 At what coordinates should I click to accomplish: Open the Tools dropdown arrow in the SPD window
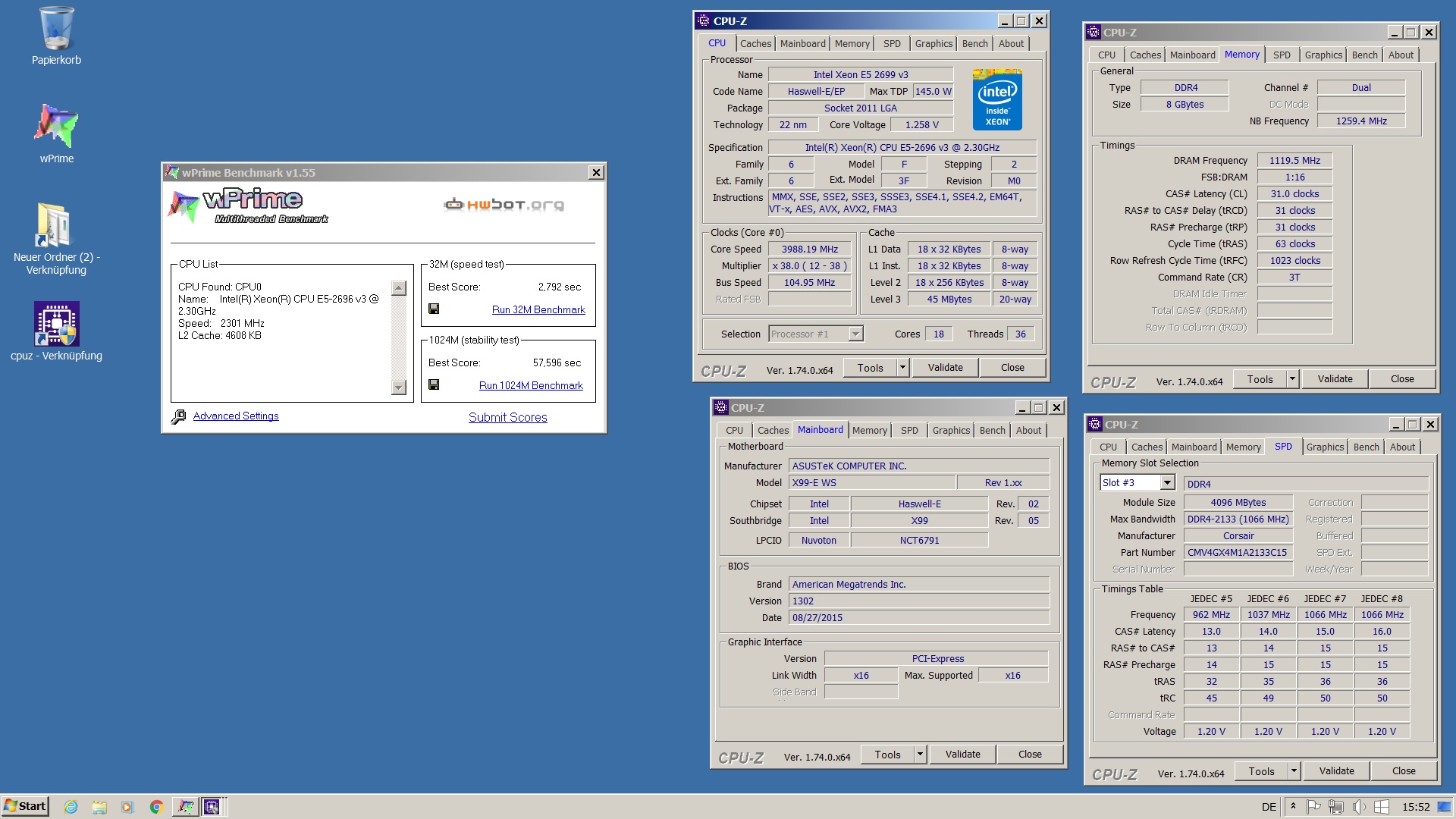click(x=1294, y=771)
